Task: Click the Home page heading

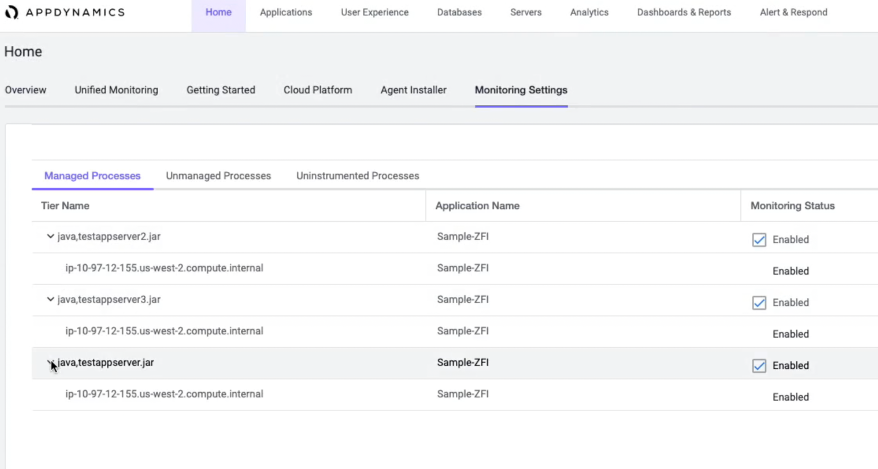Action: (23, 51)
